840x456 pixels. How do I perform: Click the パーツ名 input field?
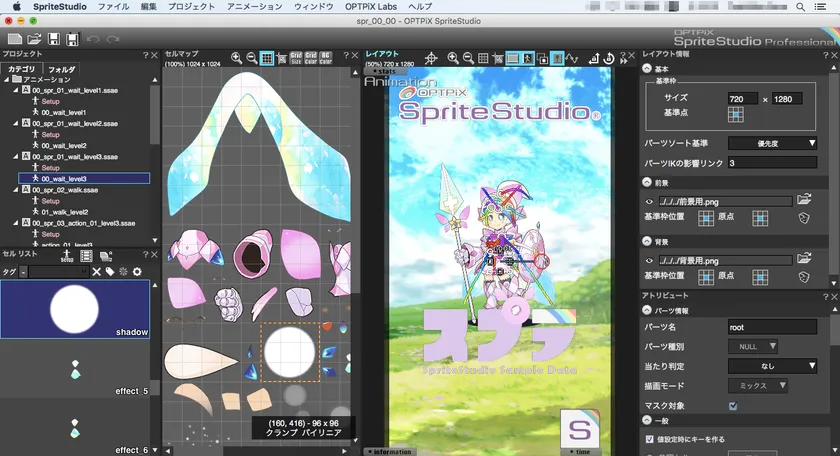[x=771, y=327]
